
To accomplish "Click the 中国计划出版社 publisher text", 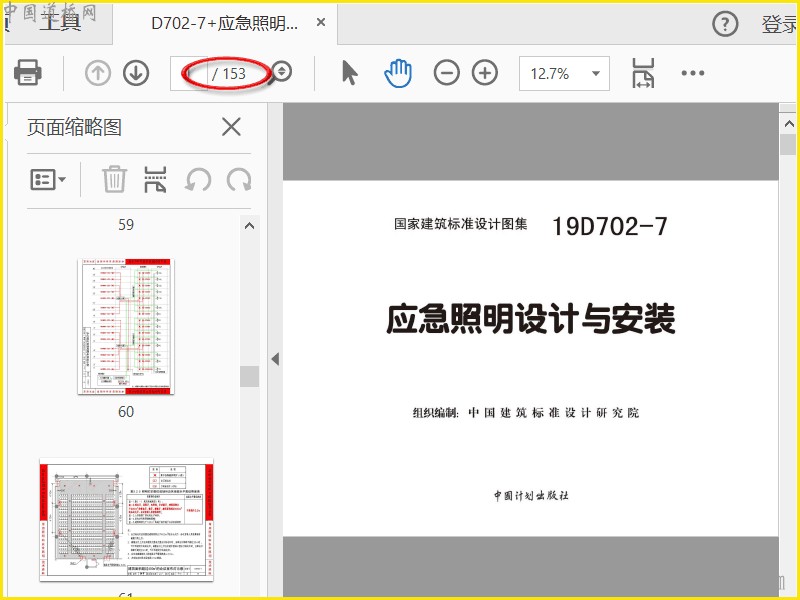I will tap(531, 495).
